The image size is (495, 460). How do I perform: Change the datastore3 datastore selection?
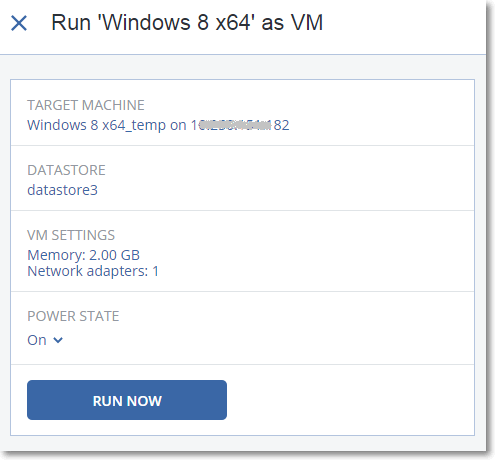pyautogui.click(x=62, y=190)
